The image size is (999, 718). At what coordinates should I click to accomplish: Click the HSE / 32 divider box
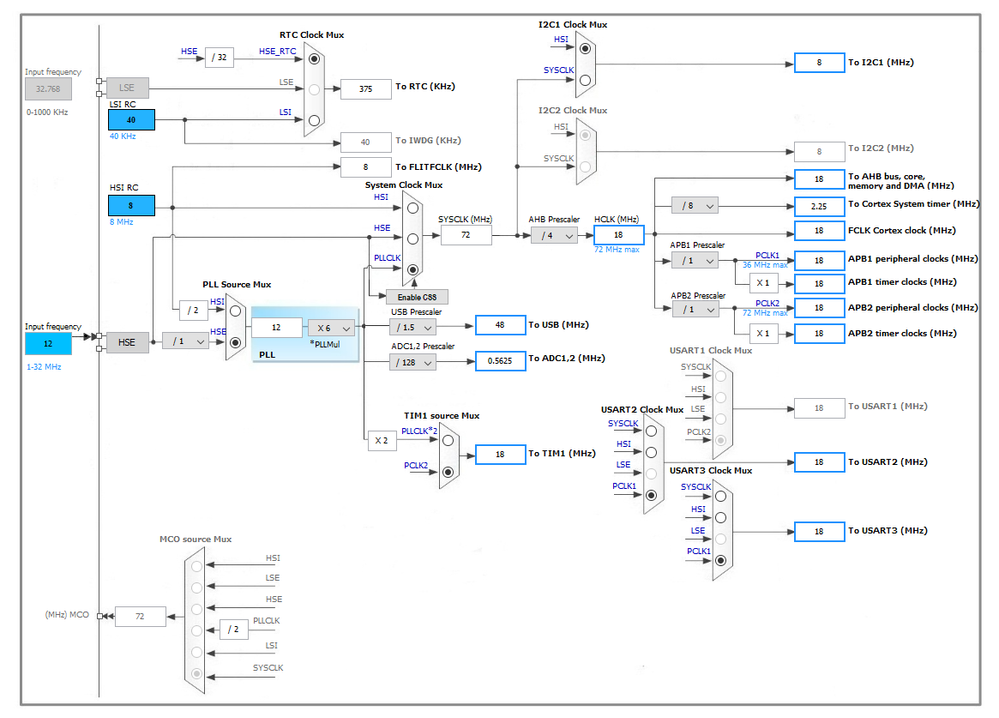click(x=219, y=57)
